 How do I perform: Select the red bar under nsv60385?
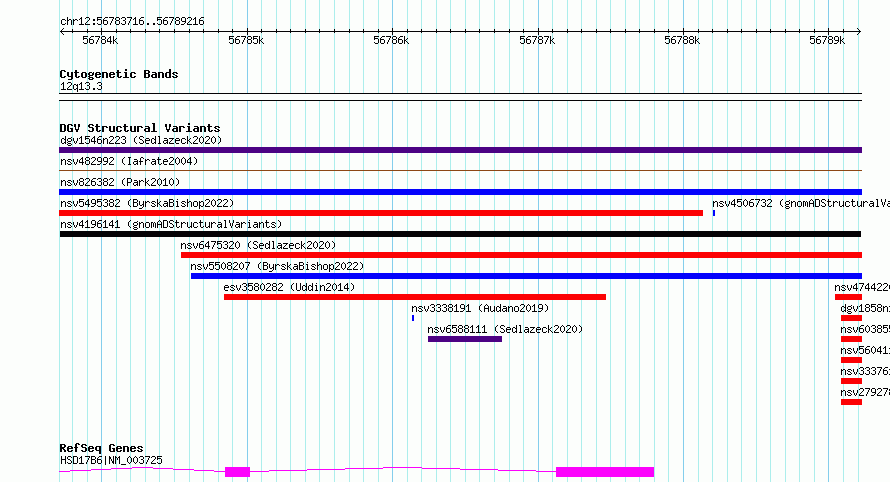pyautogui.click(x=851, y=339)
